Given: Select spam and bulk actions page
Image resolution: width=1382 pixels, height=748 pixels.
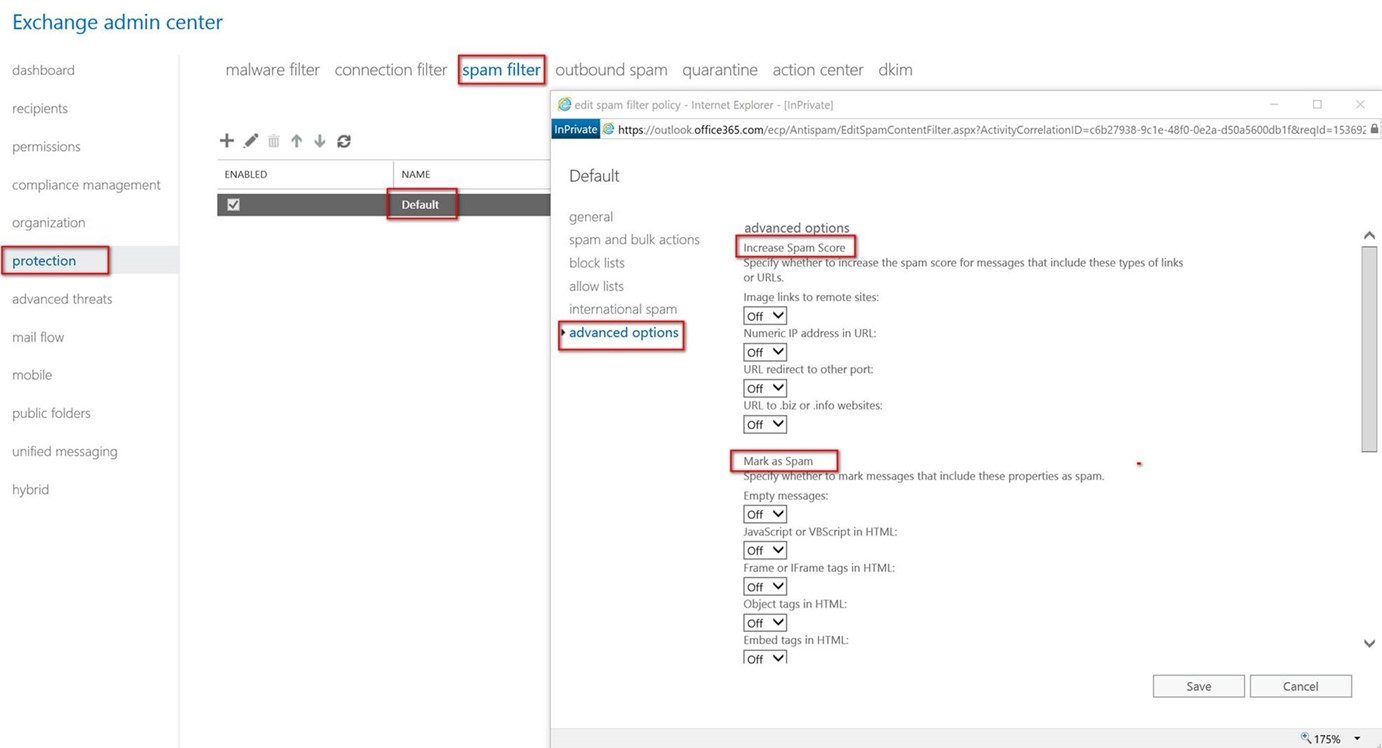Looking at the screenshot, I should [634, 240].
